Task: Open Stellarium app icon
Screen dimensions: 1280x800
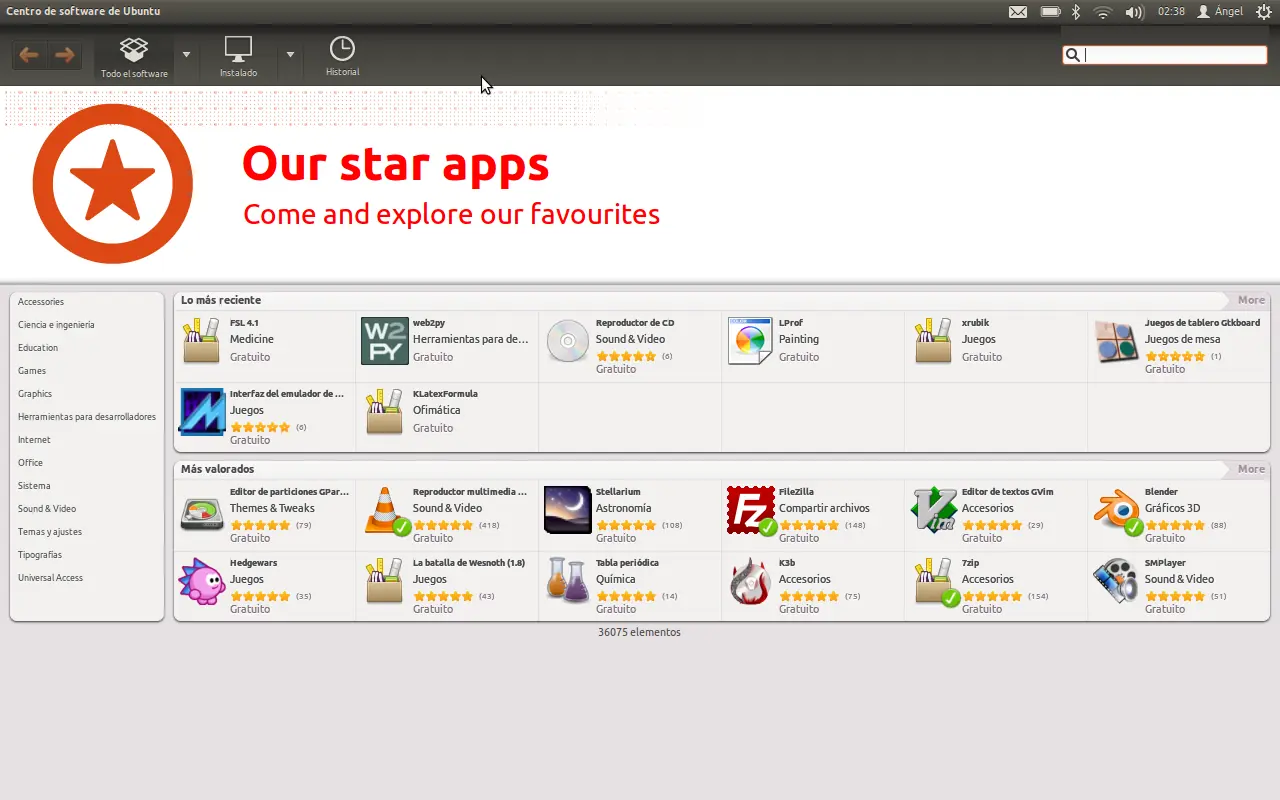Action: [x=568, y=510]
